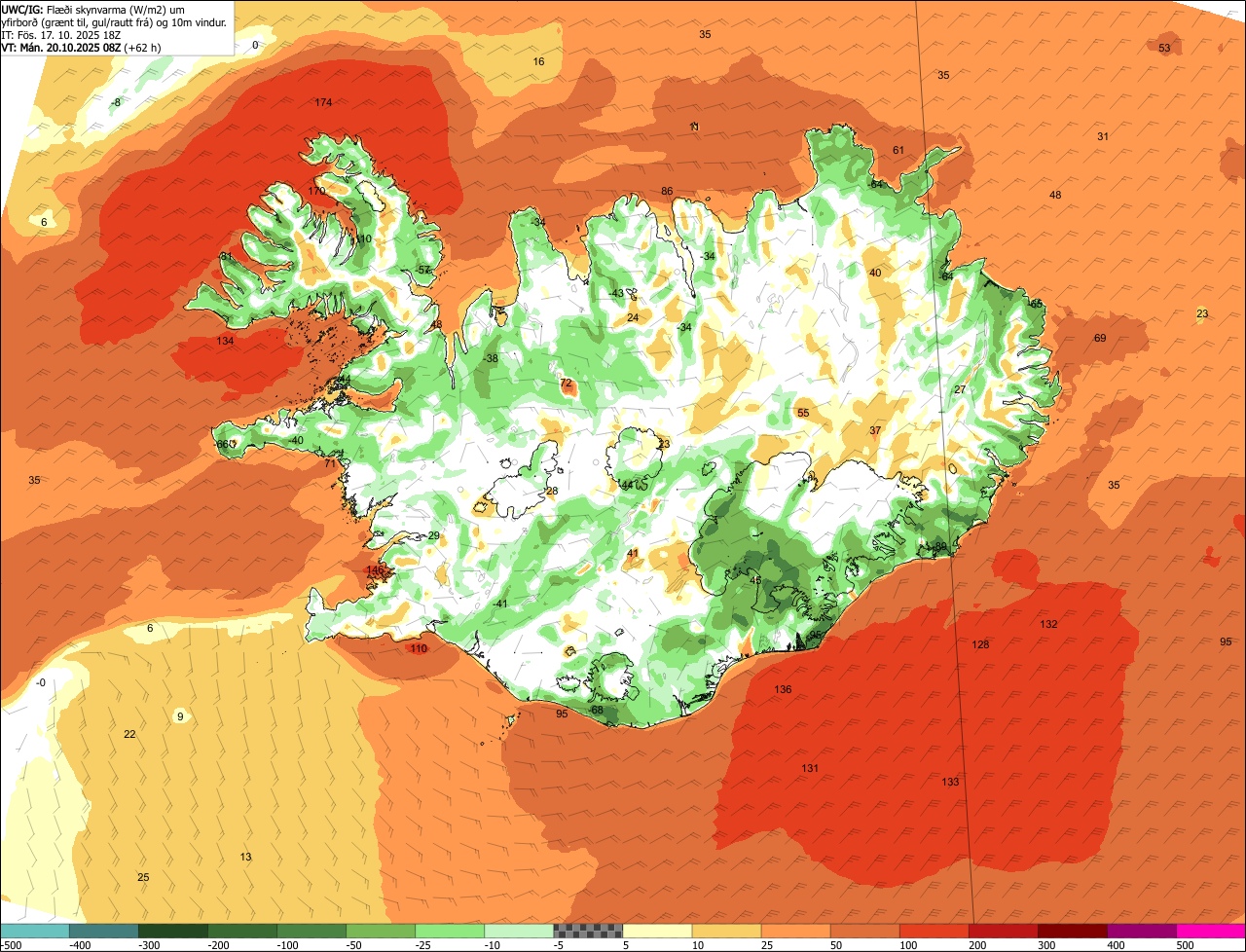Click the 48 value in the northeast sea
The width and height of the screenshot is (1246, 952).
pyautogui.click(x=1055, y=195)
